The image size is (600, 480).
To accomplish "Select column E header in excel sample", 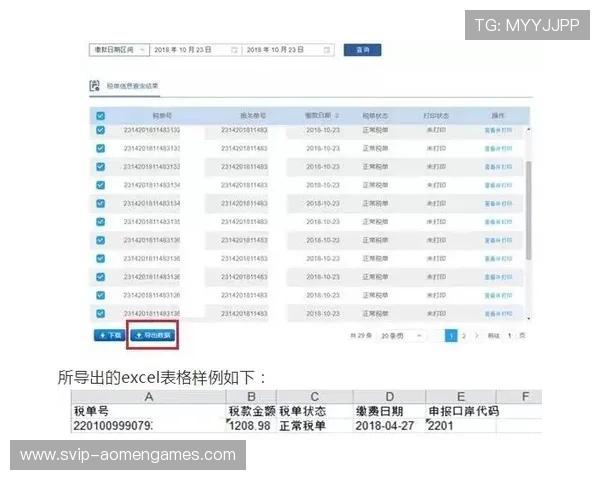I will [x=461, y=397].
